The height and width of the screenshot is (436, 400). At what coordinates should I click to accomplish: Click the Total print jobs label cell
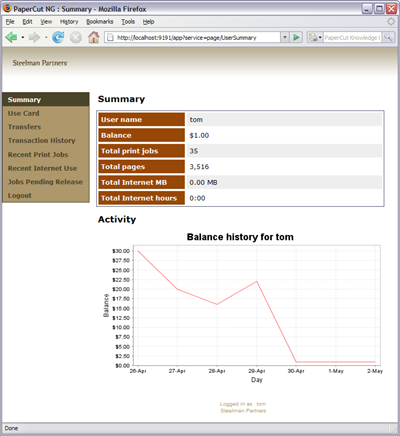pos(141,151)
